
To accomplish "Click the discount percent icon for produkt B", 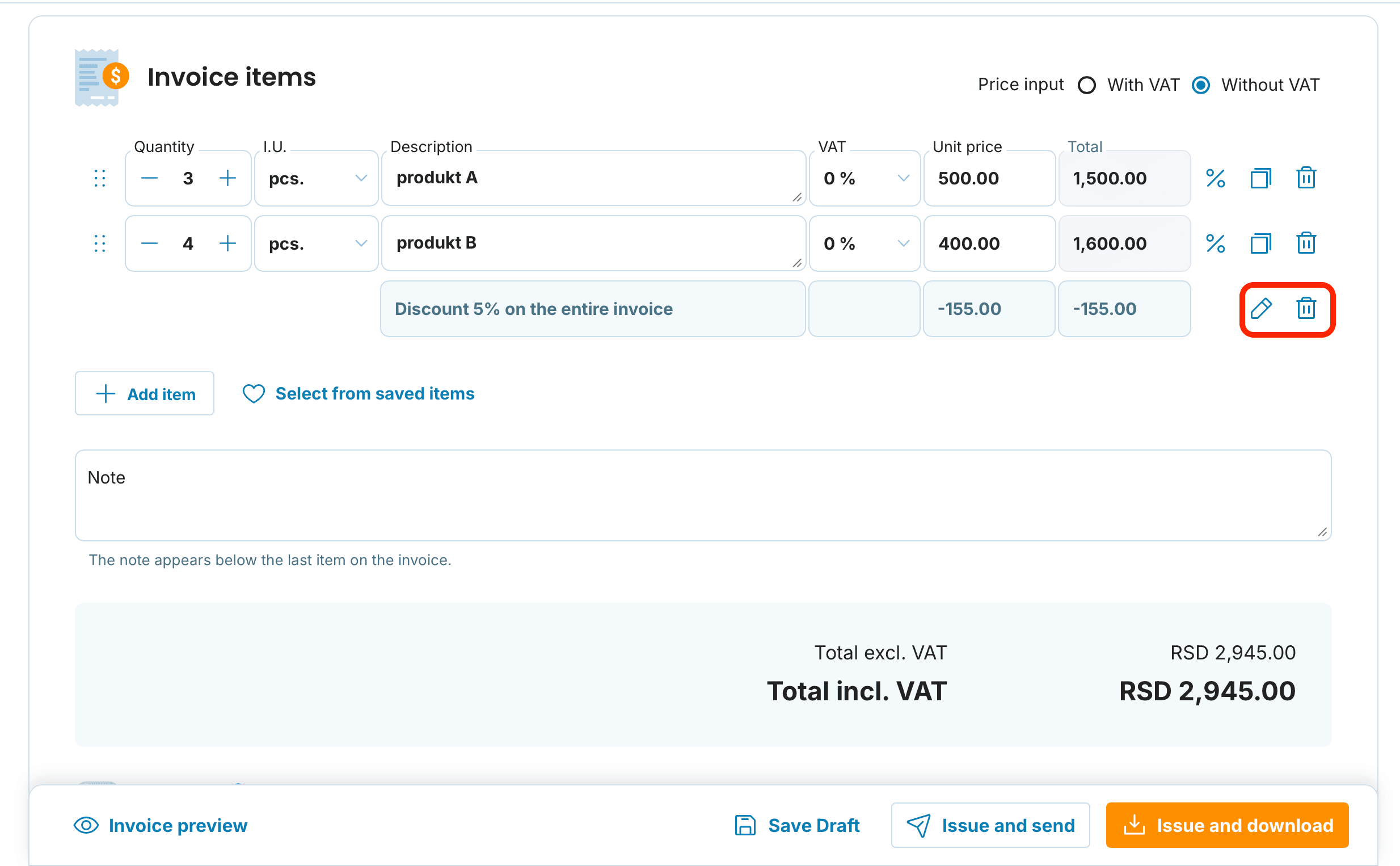I will pos(1215,243).
